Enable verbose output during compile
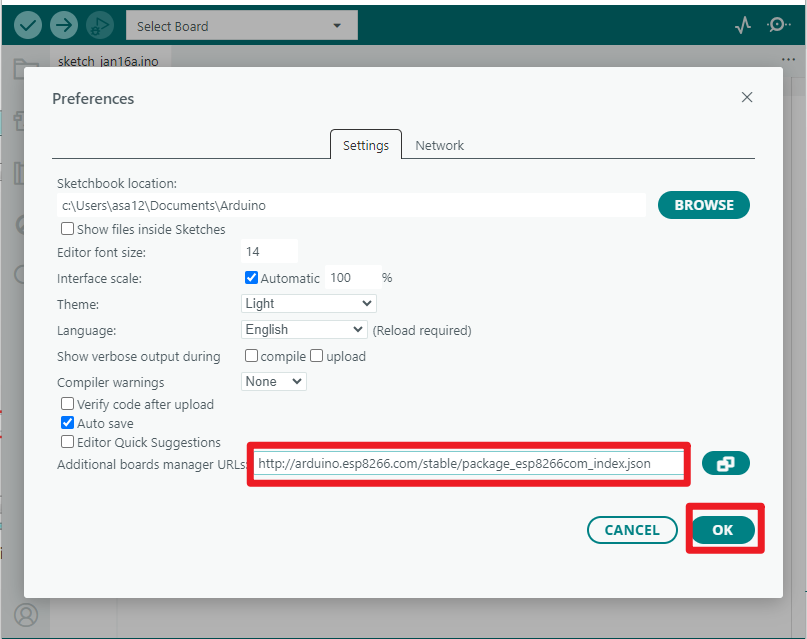The height and width of the screenshot is (639, 807). pos(251,356)
